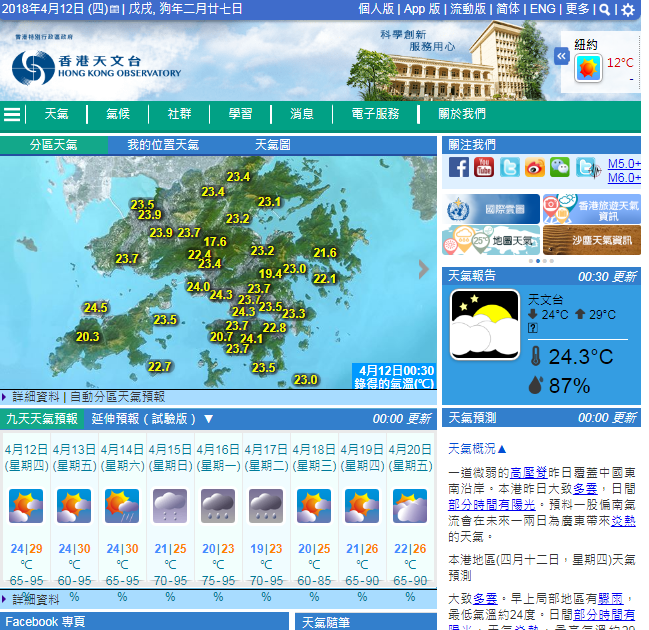Image resolution: width=649 pixels, height=630 pixels.
Task: Collapse world weather panel with double-chevron
Action: coord(561,57)
